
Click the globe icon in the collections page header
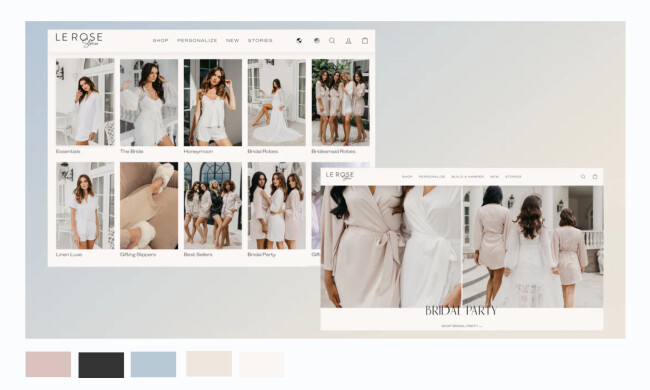coord(299,41)
